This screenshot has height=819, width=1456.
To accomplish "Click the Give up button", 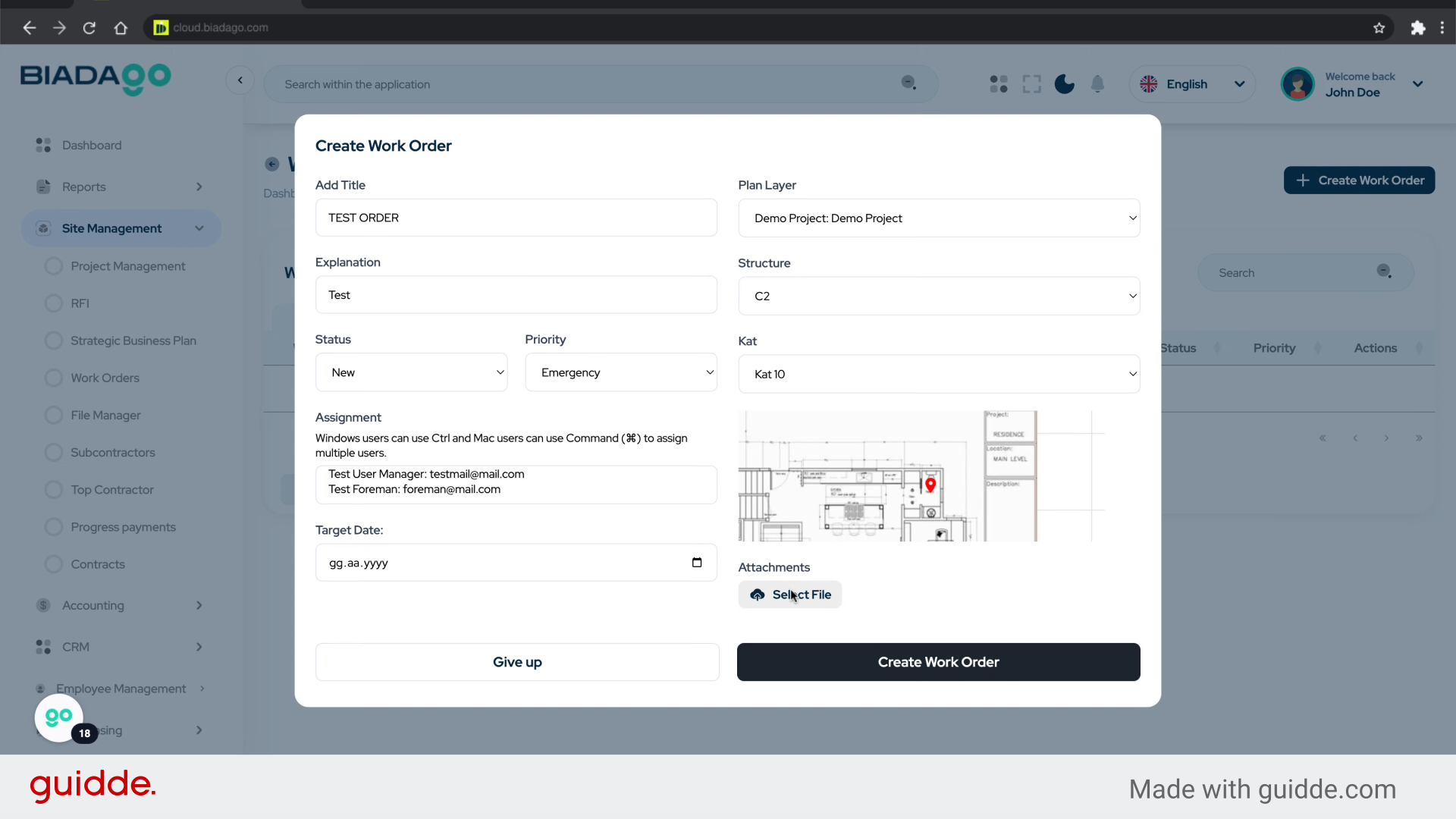I will click(517, 662).
